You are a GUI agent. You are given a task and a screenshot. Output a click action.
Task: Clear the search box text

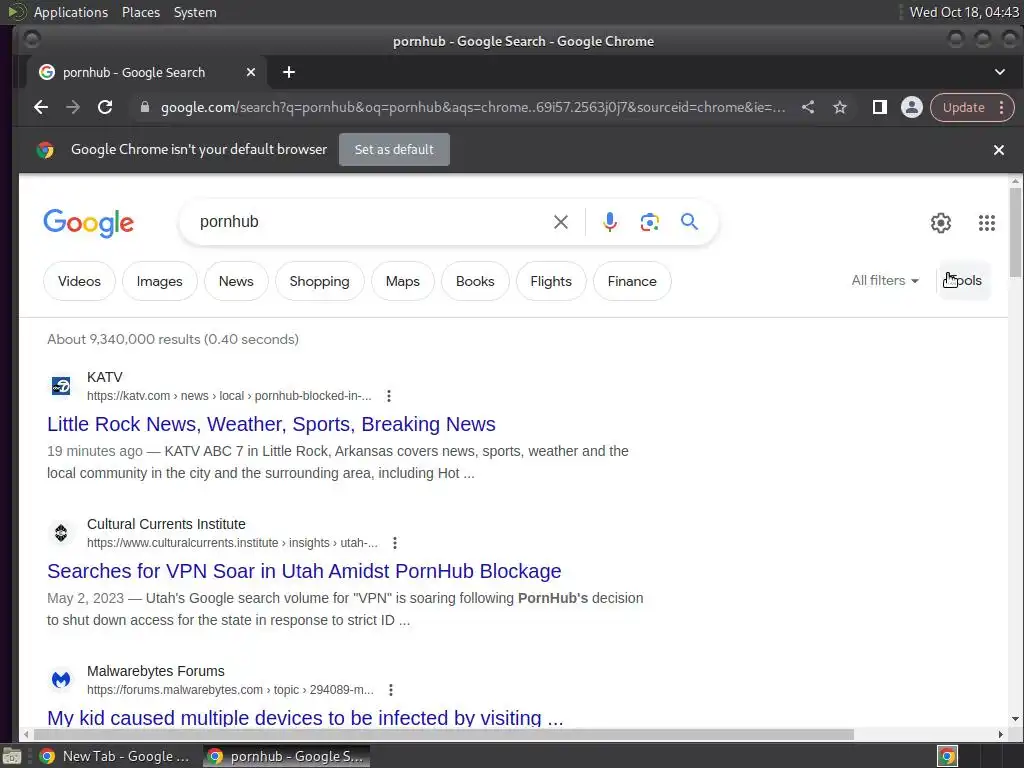560,222
